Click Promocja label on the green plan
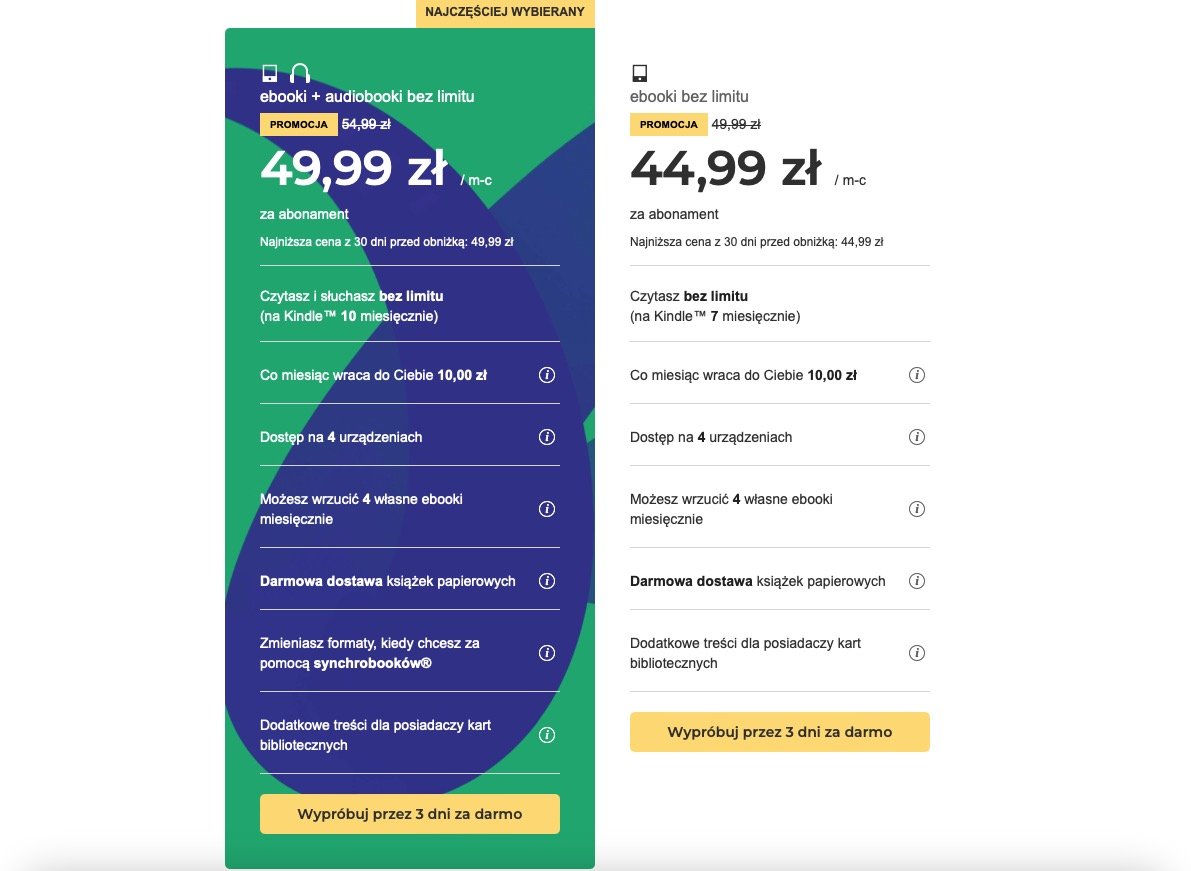 tap(299, 125)
